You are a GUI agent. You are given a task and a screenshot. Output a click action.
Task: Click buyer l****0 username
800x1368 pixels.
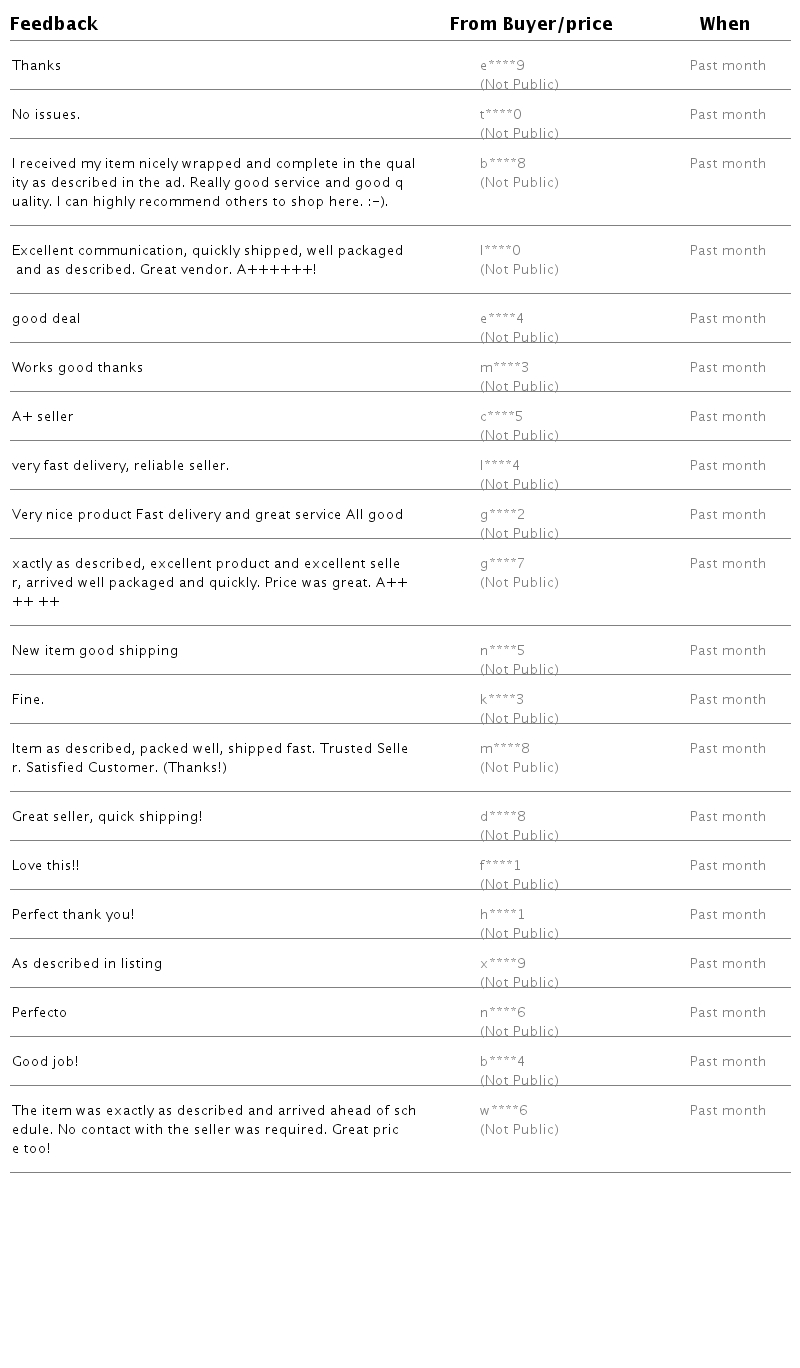pyautogui.click(x=500, y=251)
